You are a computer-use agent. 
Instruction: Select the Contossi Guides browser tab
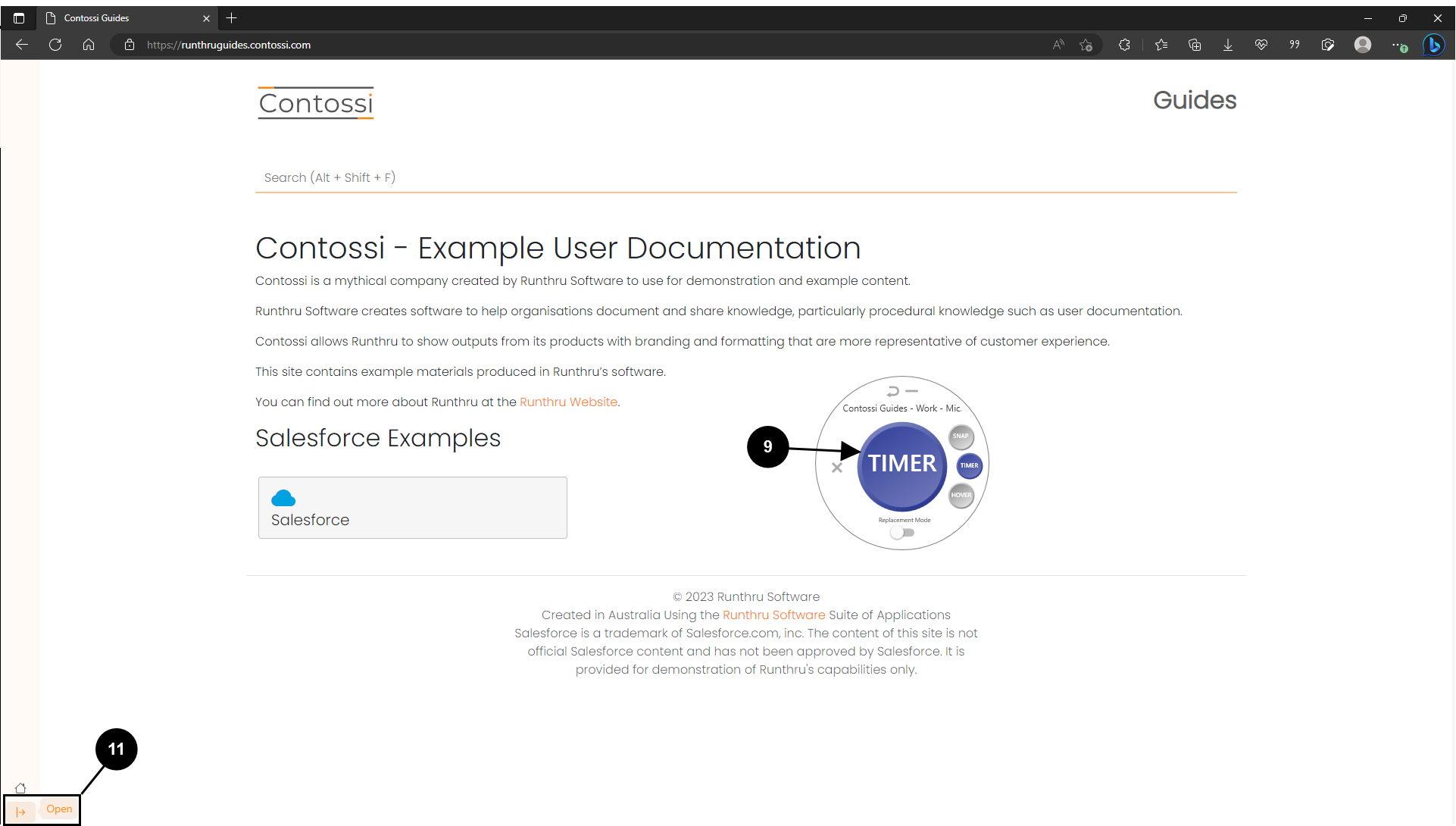pyautogui.click(x=121, y=18)
